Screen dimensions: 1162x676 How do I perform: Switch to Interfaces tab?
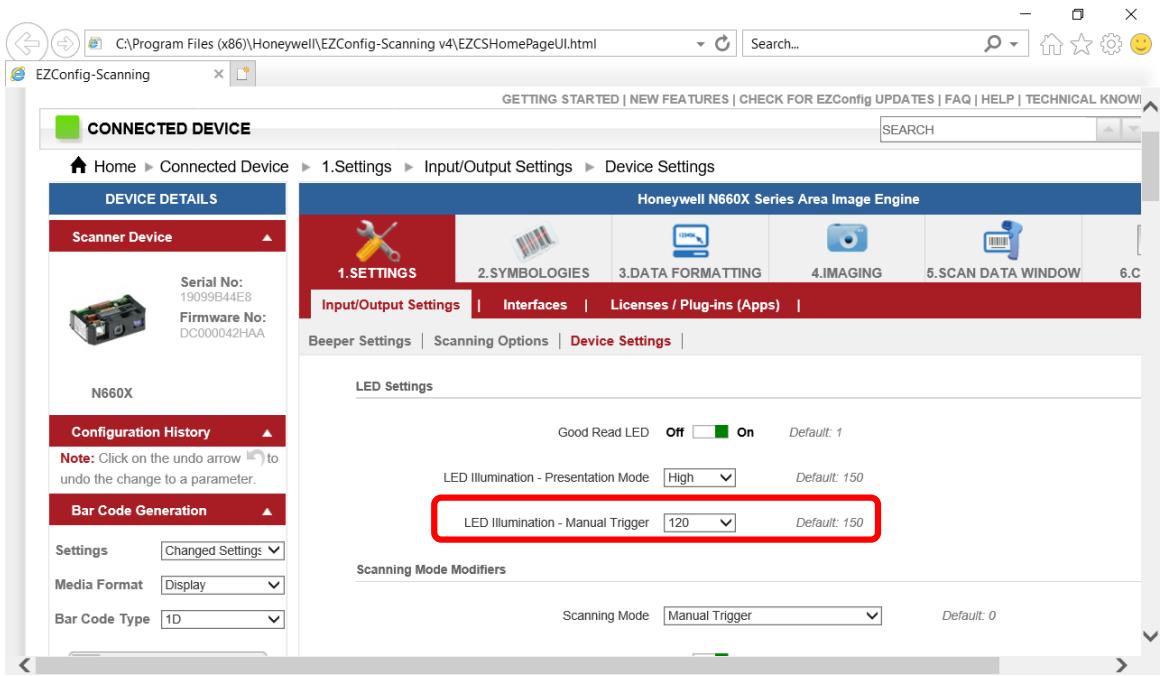[534, 305]
